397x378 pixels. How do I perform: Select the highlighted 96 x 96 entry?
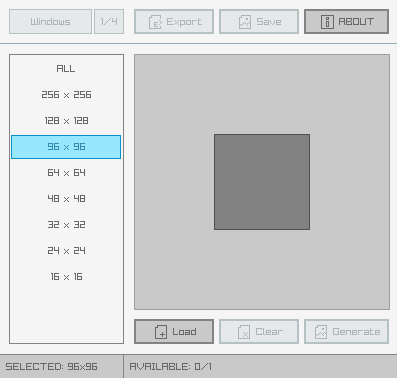66,147
